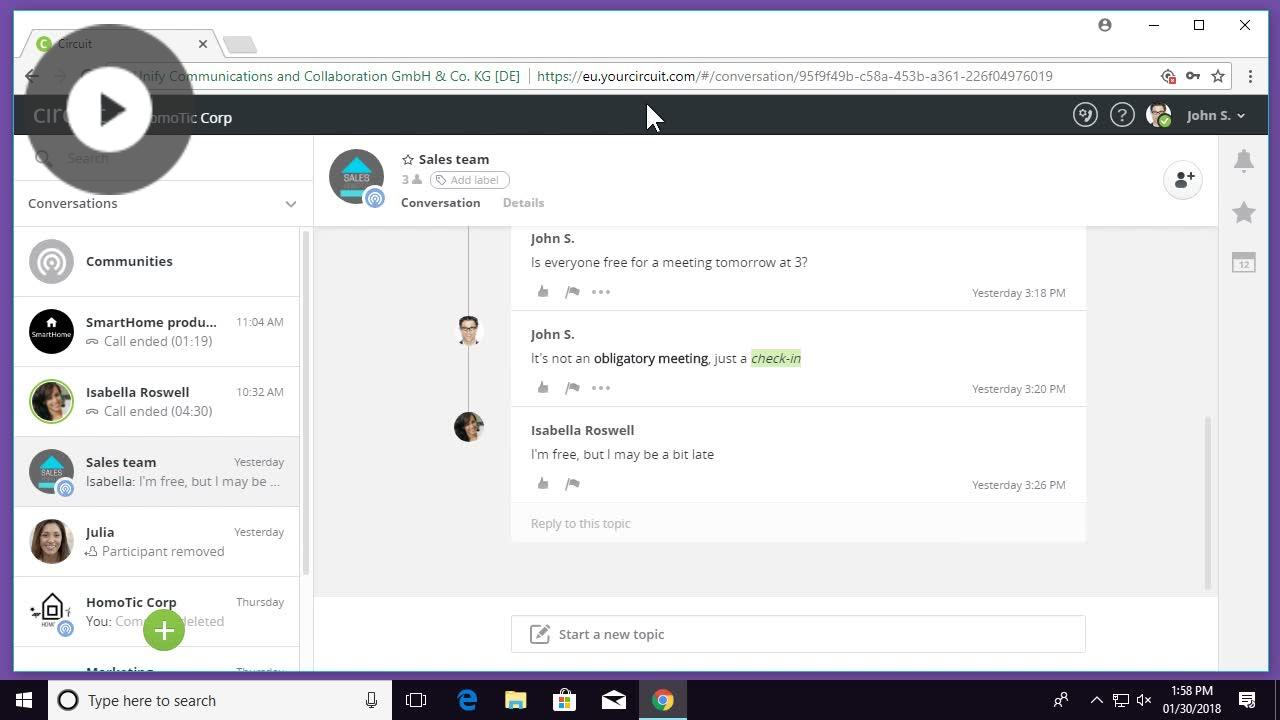The height and width of the screenshot is (720, 1280).
Task: Select Sales team conversation in list
Action: click(156, 471)
